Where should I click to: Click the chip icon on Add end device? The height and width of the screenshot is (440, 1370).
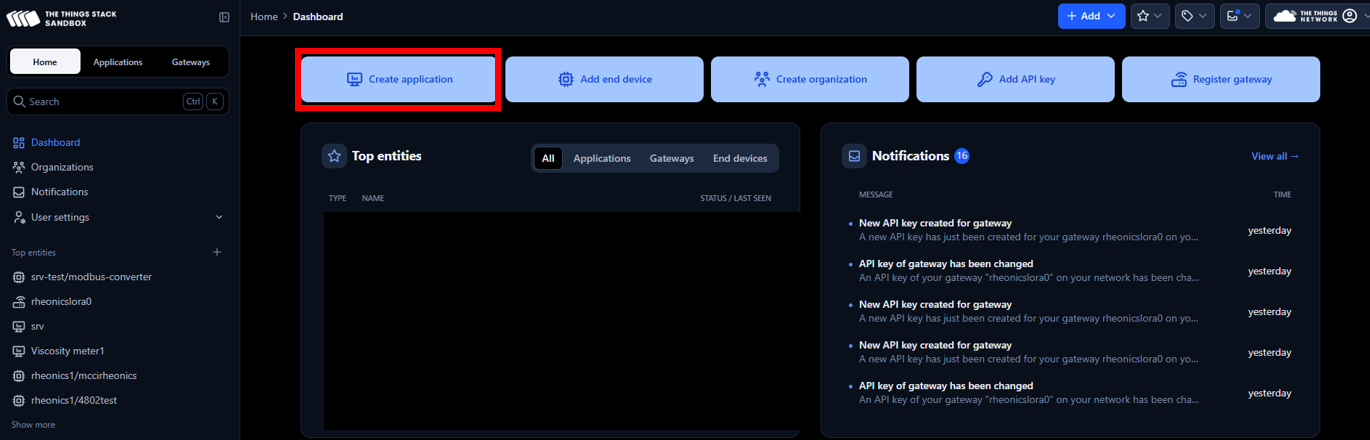[x=566, y=79]
